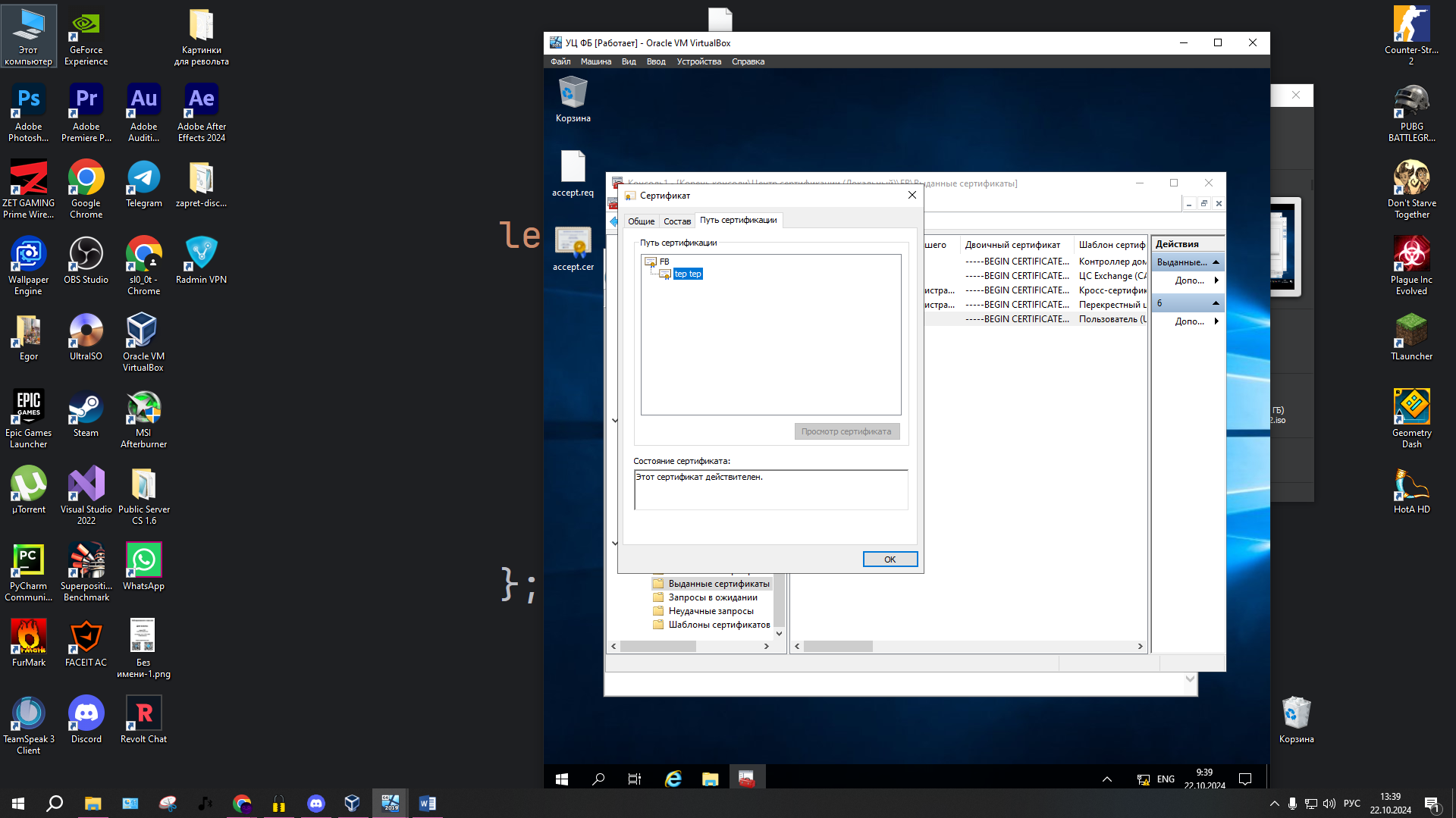Image resolution: width=1456 pixels, height=818 pixels.
Task: Open Устройства menu in VirtualBox
Action: coord(698,61)
